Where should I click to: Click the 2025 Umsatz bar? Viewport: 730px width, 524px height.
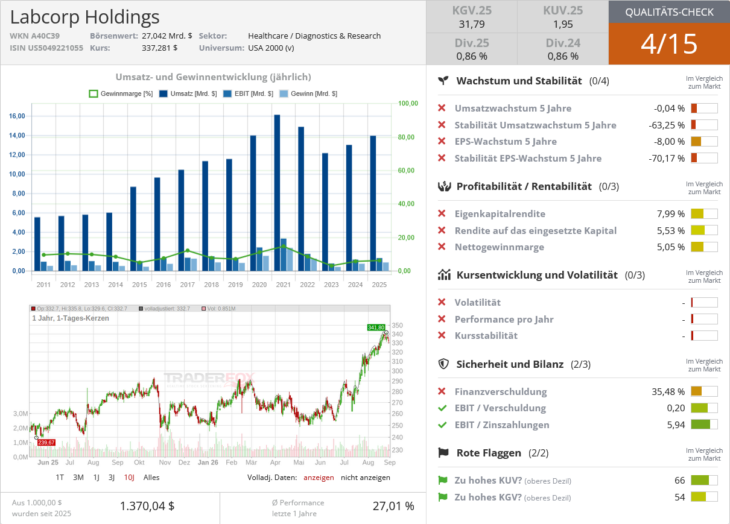click(373, 203)
